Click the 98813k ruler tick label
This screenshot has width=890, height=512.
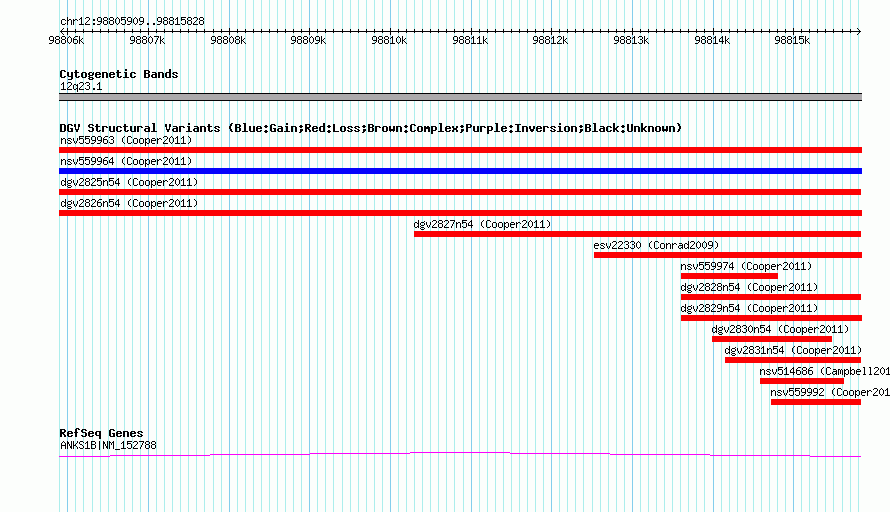pos(631,40)
